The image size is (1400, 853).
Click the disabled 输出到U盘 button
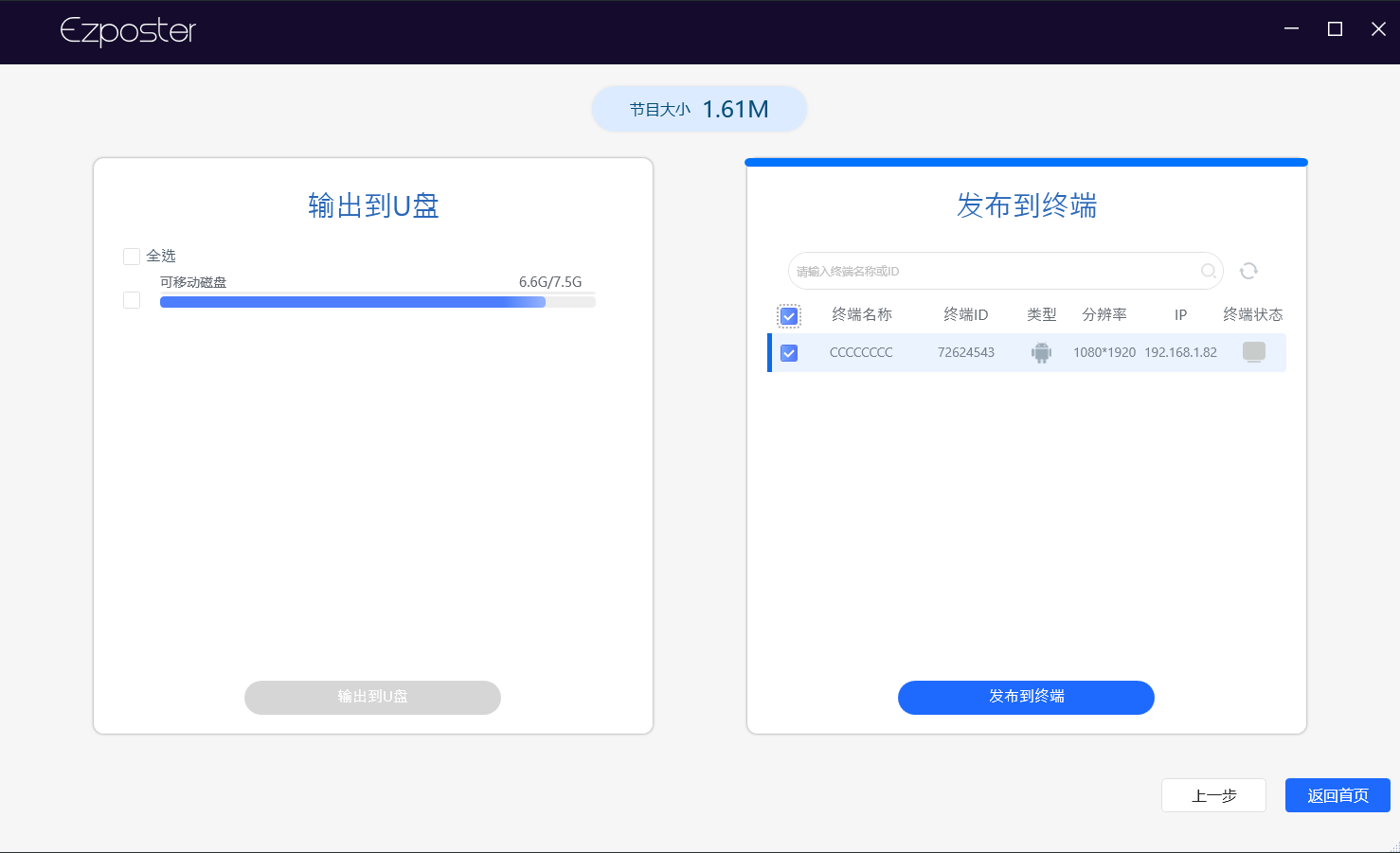pyautogui.click(x=372, y=698)
